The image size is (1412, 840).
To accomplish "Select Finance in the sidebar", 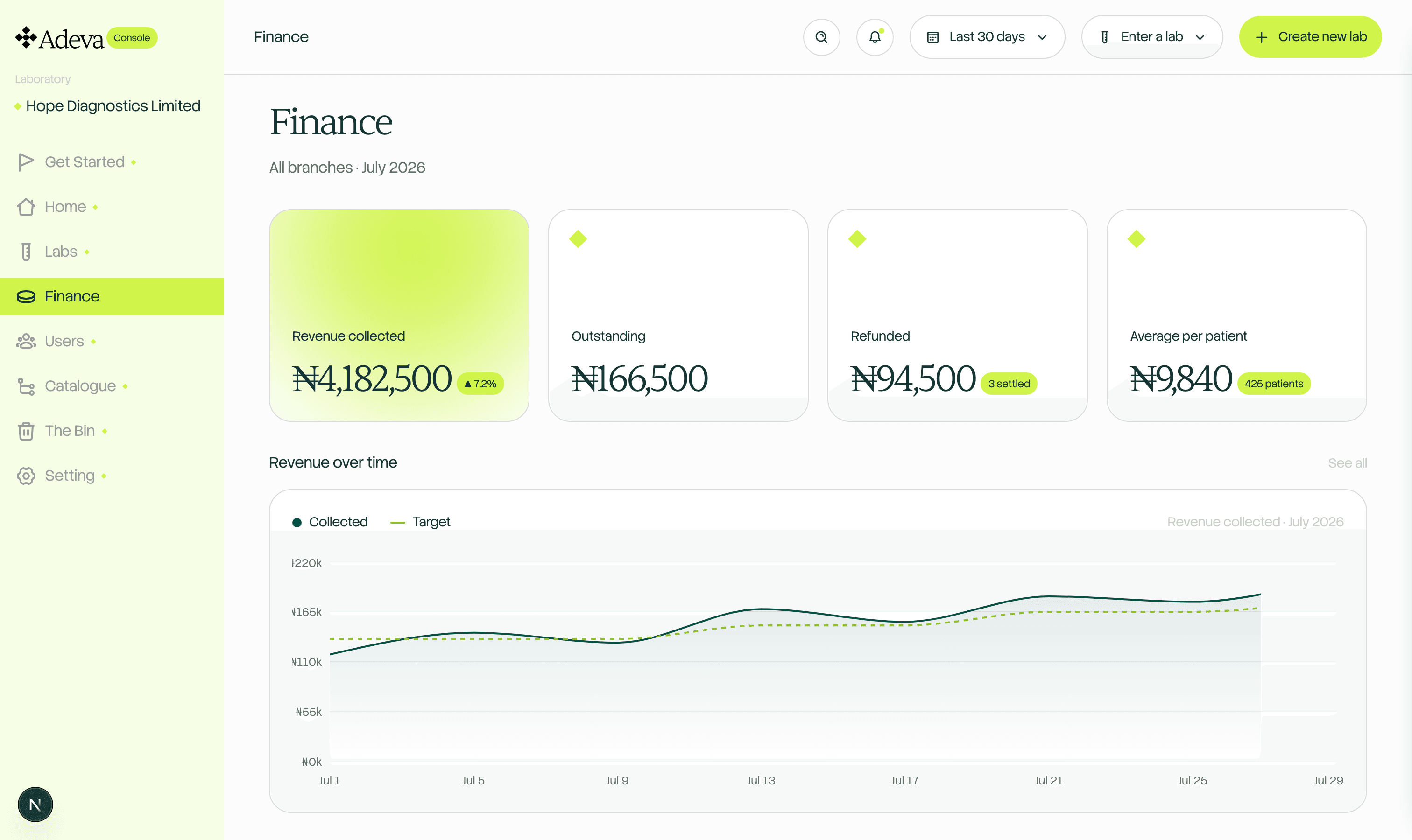I will (x=112, y=297).
